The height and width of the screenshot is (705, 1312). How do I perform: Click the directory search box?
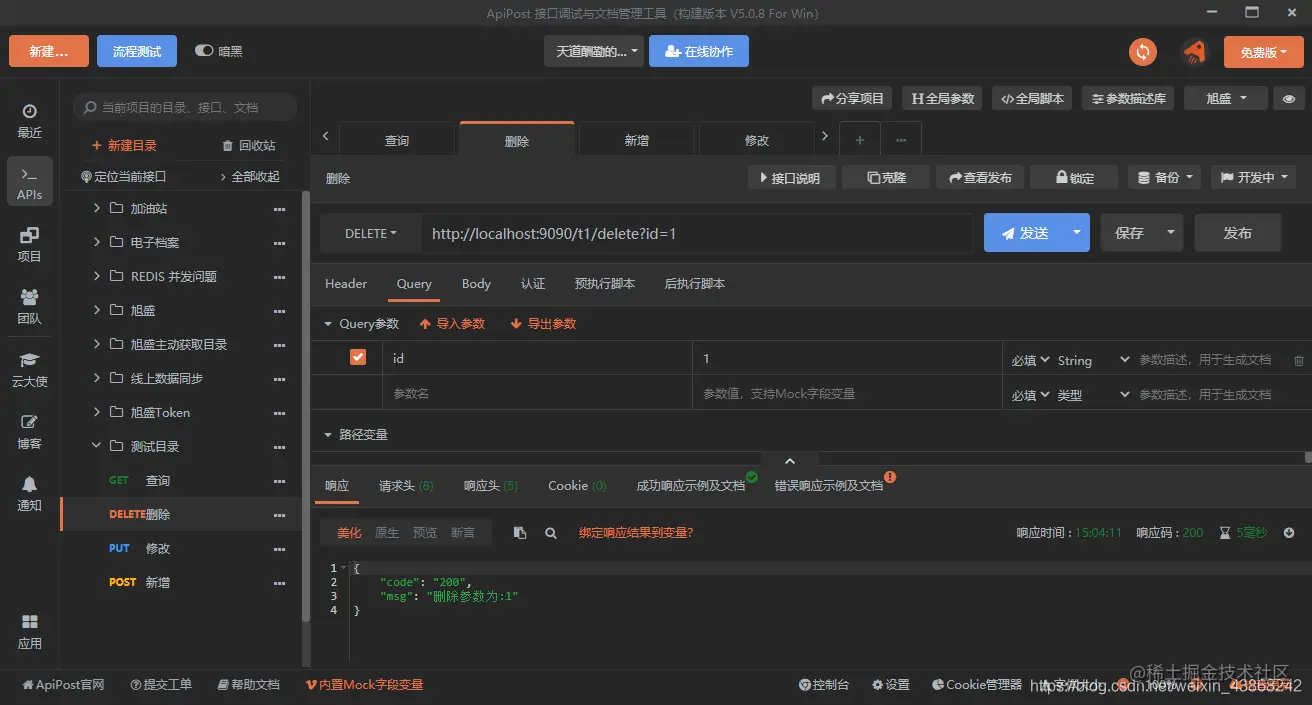point(185,107)
